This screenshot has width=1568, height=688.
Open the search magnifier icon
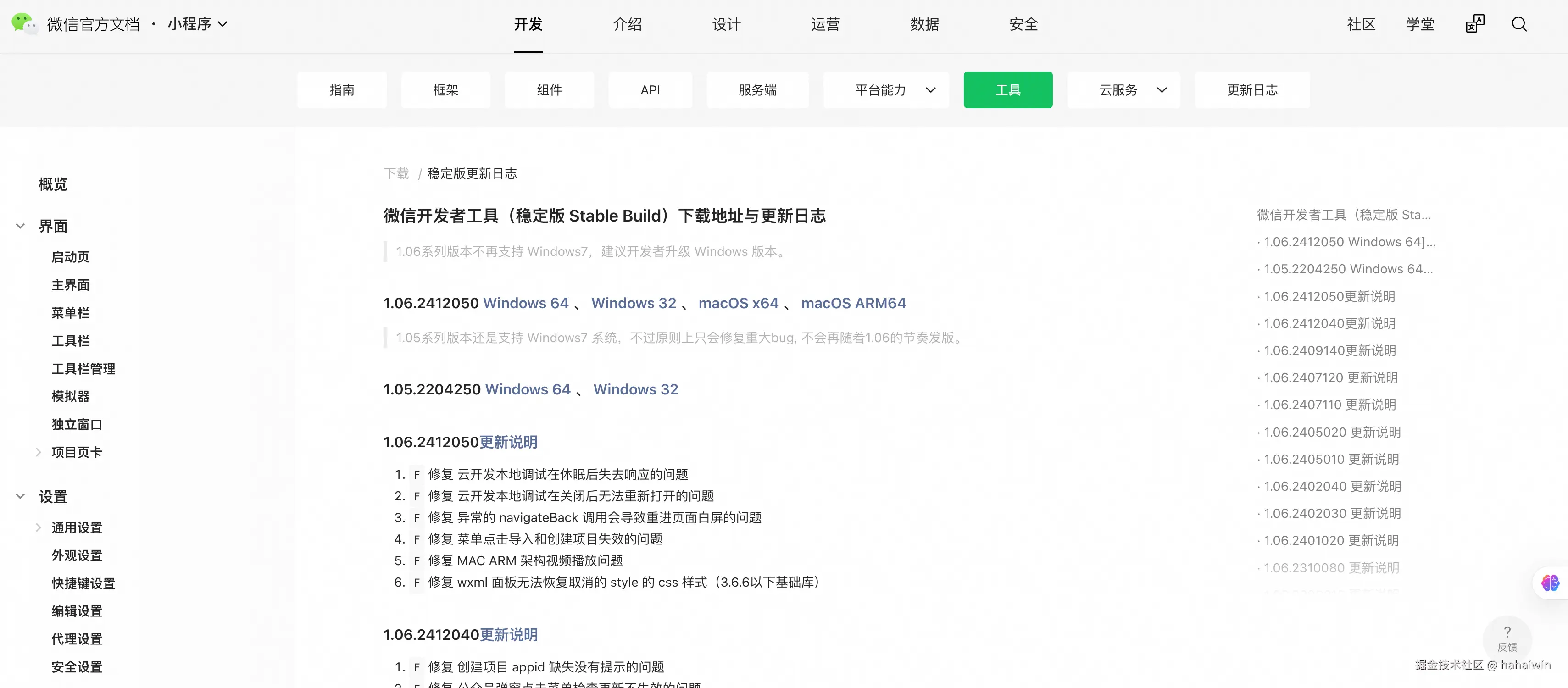(x=1519, y=24)
